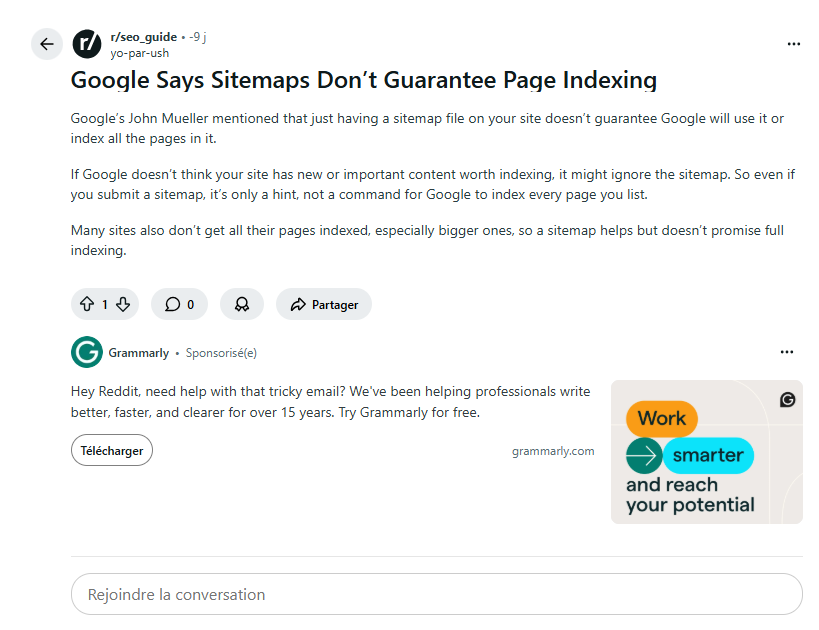
Task: Upvote the sitemap indexing post
Action: [86, 304]
